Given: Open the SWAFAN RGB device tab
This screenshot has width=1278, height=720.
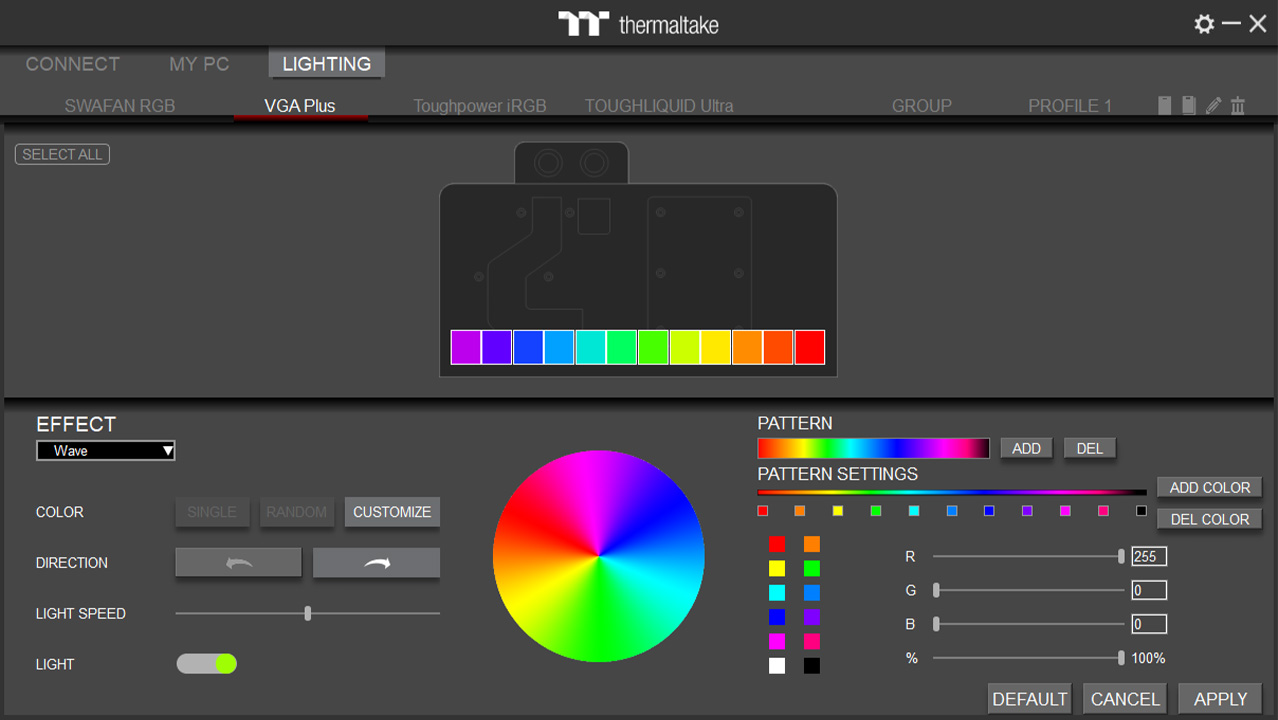Looking at the screenshot, I should point(120,106).
